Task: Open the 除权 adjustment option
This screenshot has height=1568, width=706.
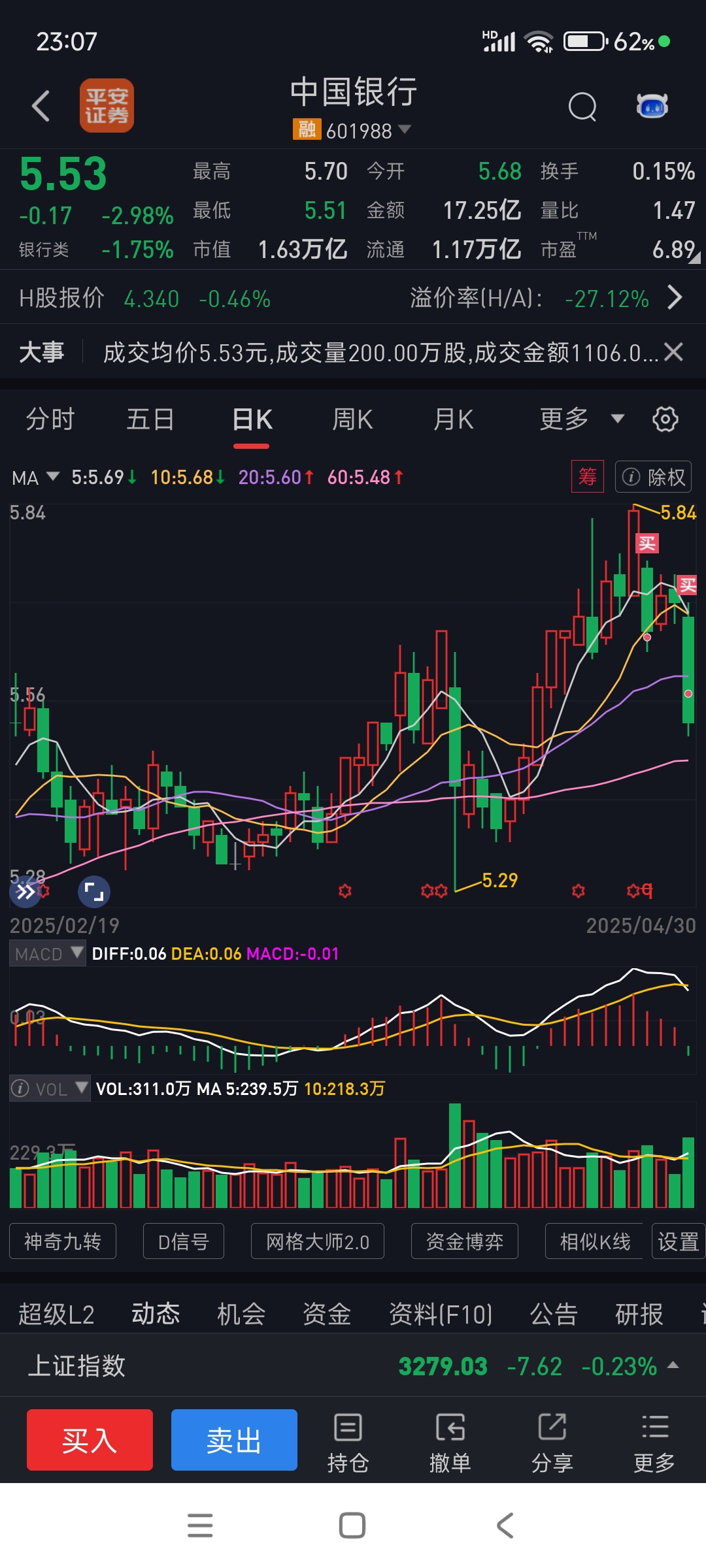Action: [653, 477]
